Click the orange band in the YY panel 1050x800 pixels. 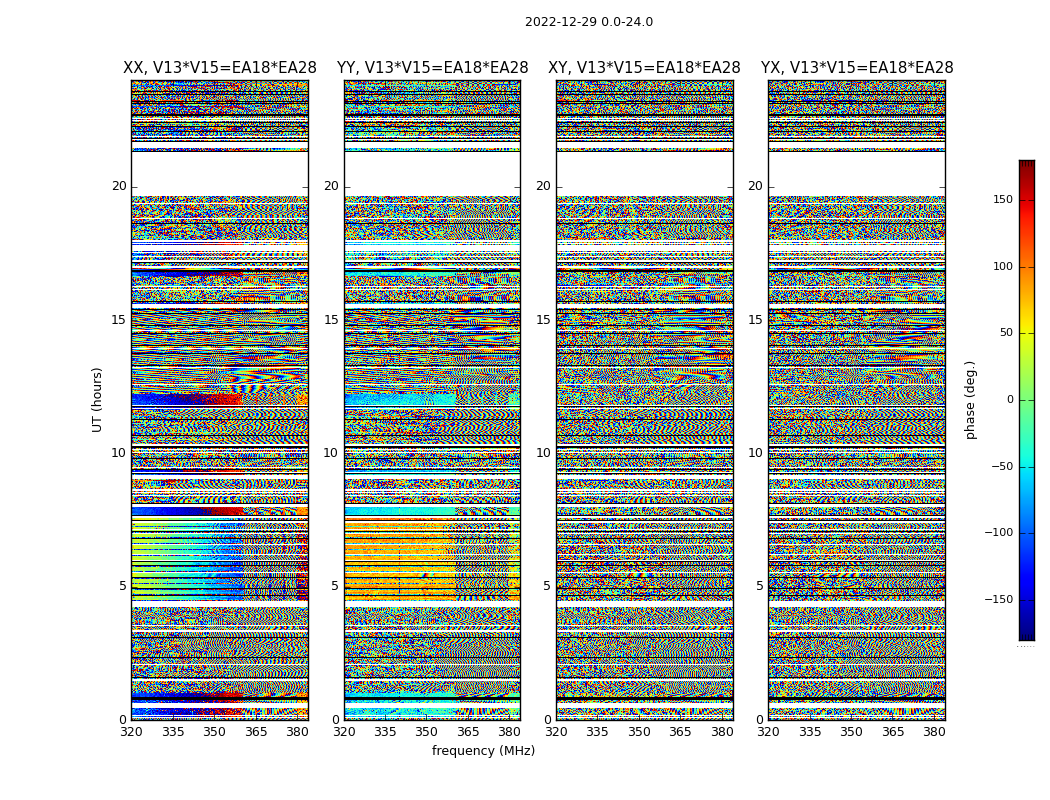click(400, 559)
